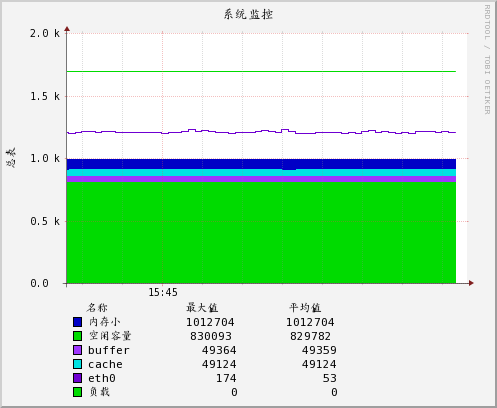Select the chart title 系统监控

click(x=248, y=14)
